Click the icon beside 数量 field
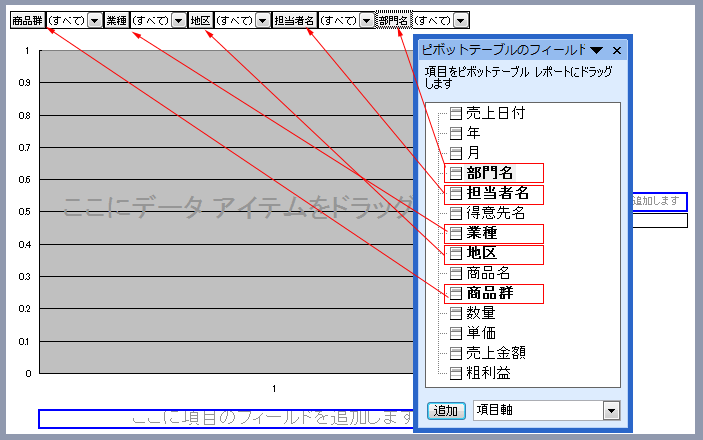703x440 pixels. (456, 313)
